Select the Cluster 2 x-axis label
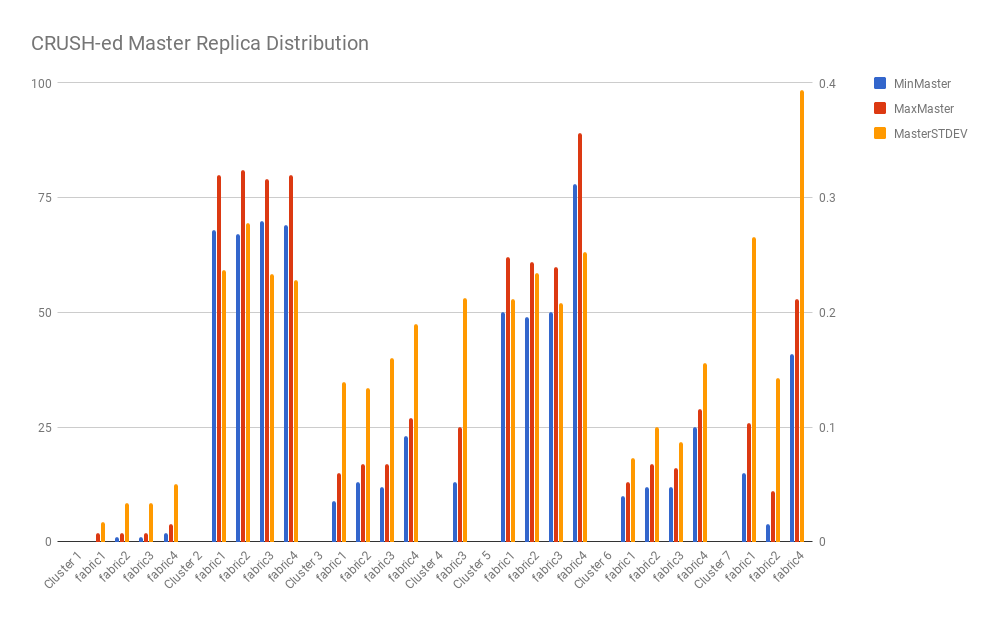 pos(184,567)
